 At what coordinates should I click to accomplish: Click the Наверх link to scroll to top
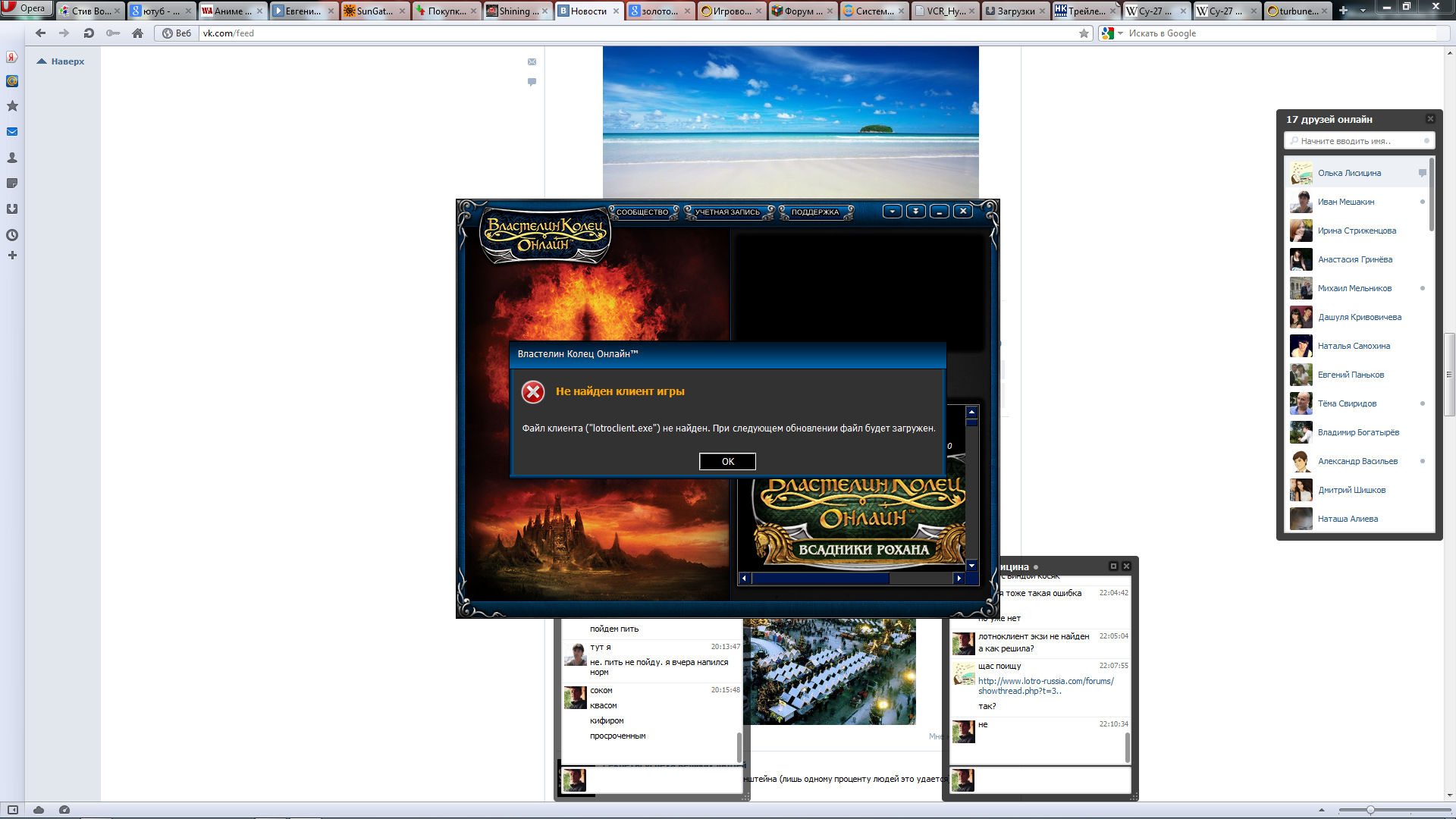[x=61, y=61]
